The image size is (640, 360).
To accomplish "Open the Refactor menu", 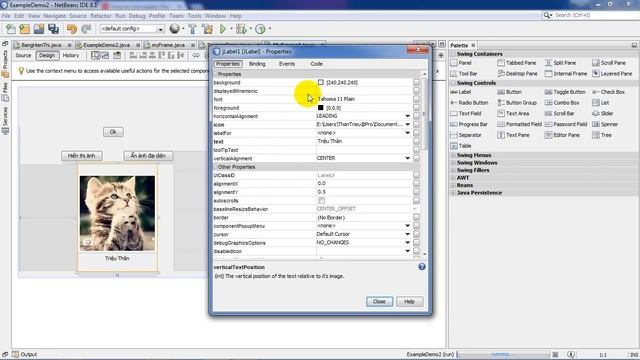I will [101, 16].
